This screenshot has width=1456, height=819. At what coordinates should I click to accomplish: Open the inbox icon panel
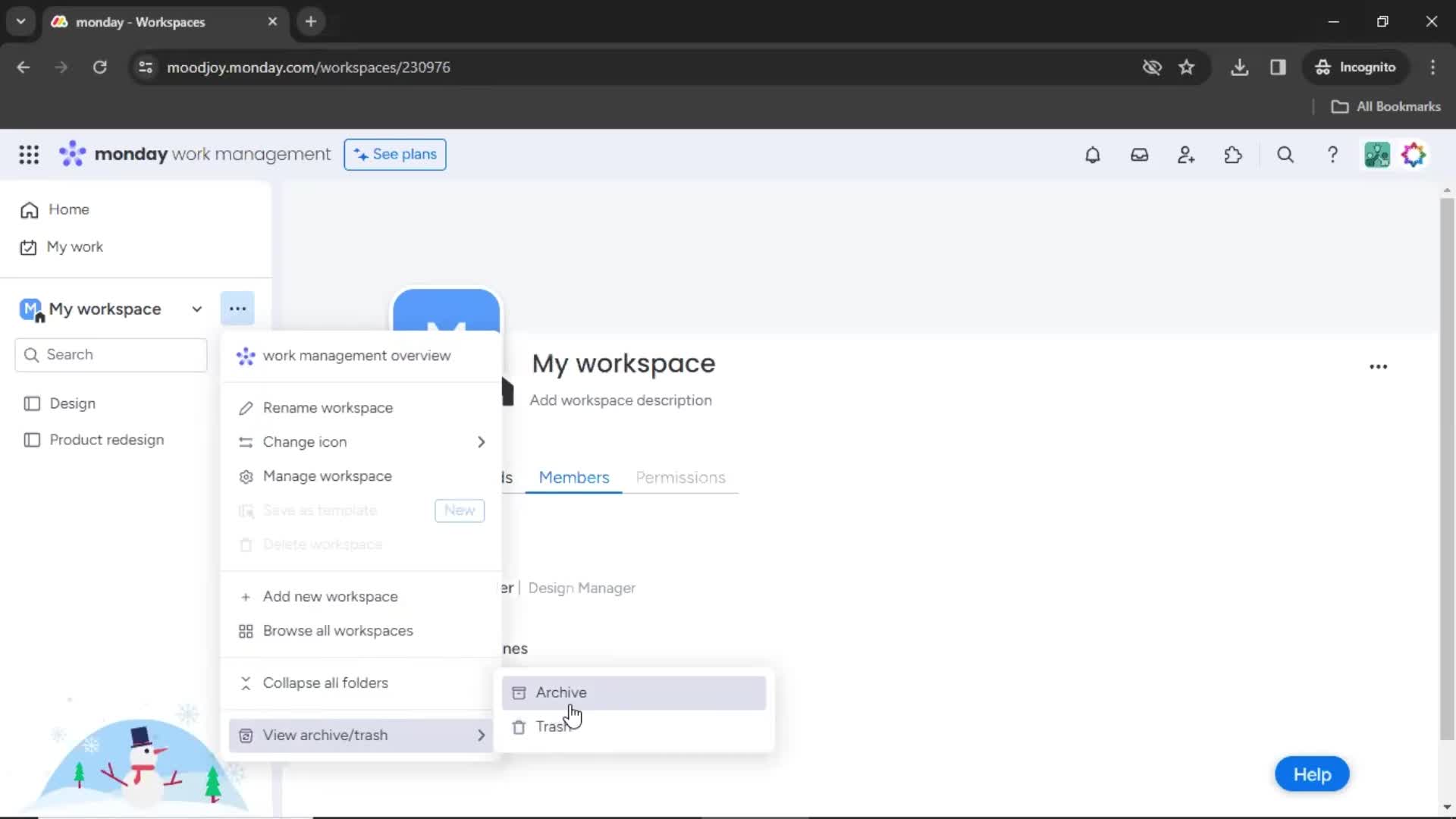click(1138, 155)
